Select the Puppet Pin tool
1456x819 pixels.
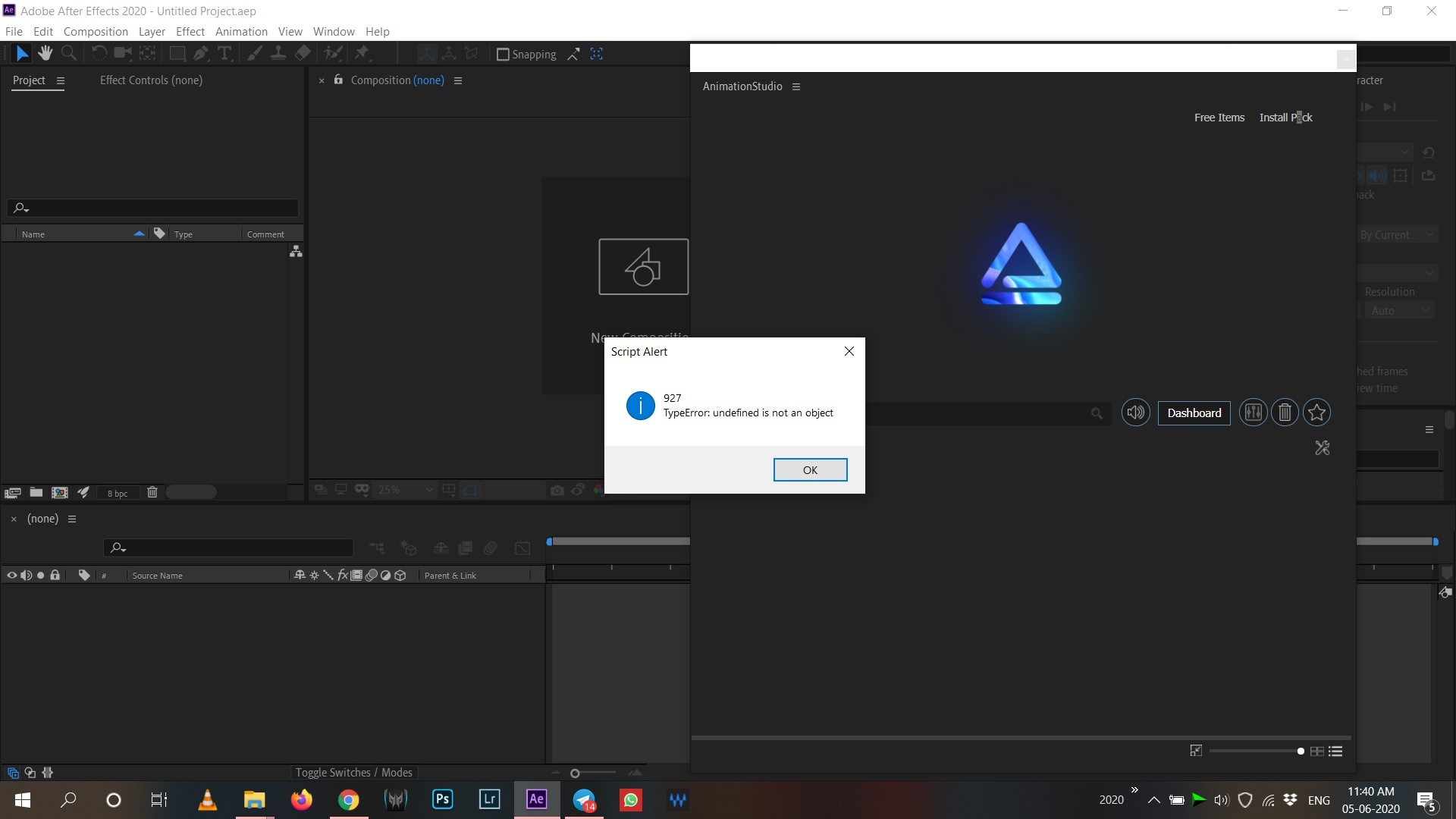362,53
